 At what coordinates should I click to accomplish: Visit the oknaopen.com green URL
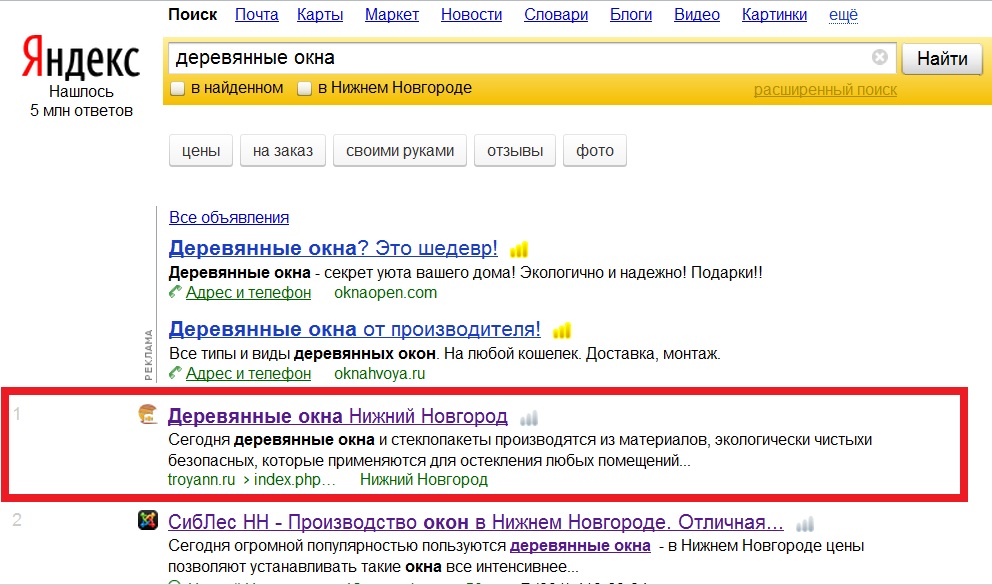click(x=385, y=293)
